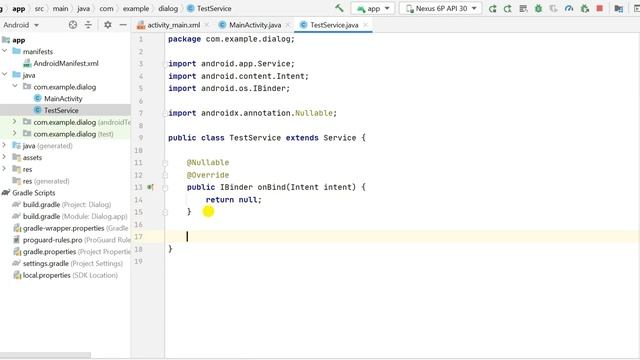Click the Service class name in 'extends Service'

tap(340, 138)
